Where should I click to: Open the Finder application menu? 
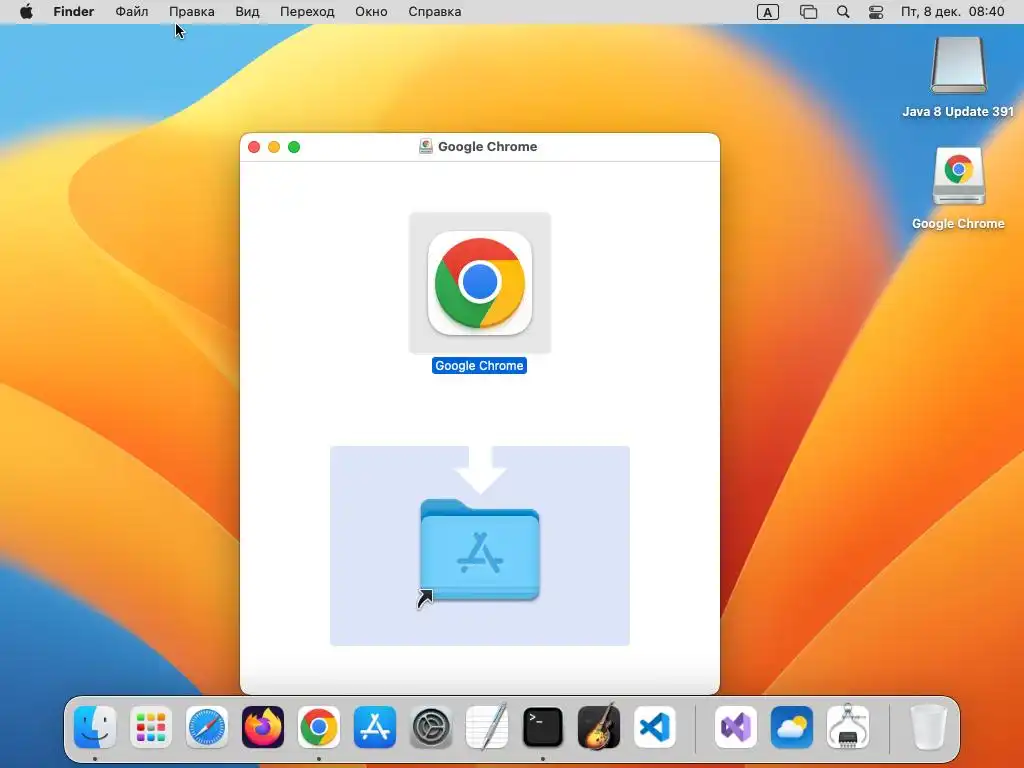74,12
